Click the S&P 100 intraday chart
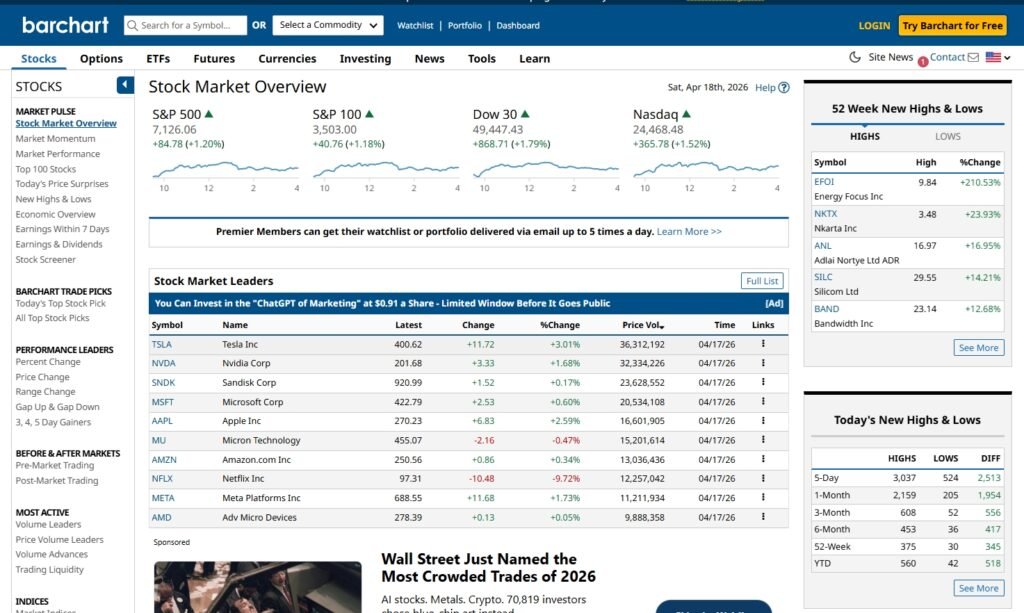 386,170
